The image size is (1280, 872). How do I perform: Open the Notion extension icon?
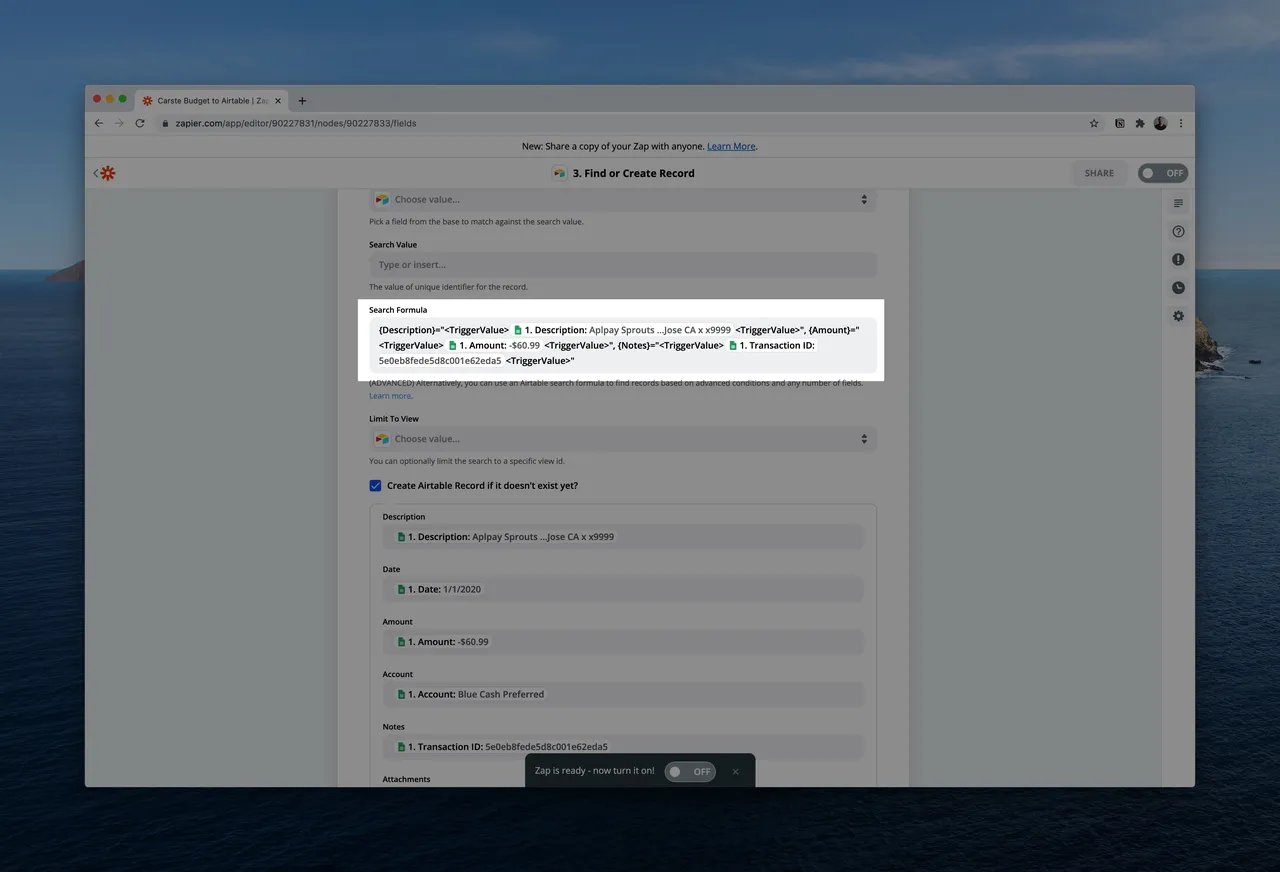coord(1119,123)
